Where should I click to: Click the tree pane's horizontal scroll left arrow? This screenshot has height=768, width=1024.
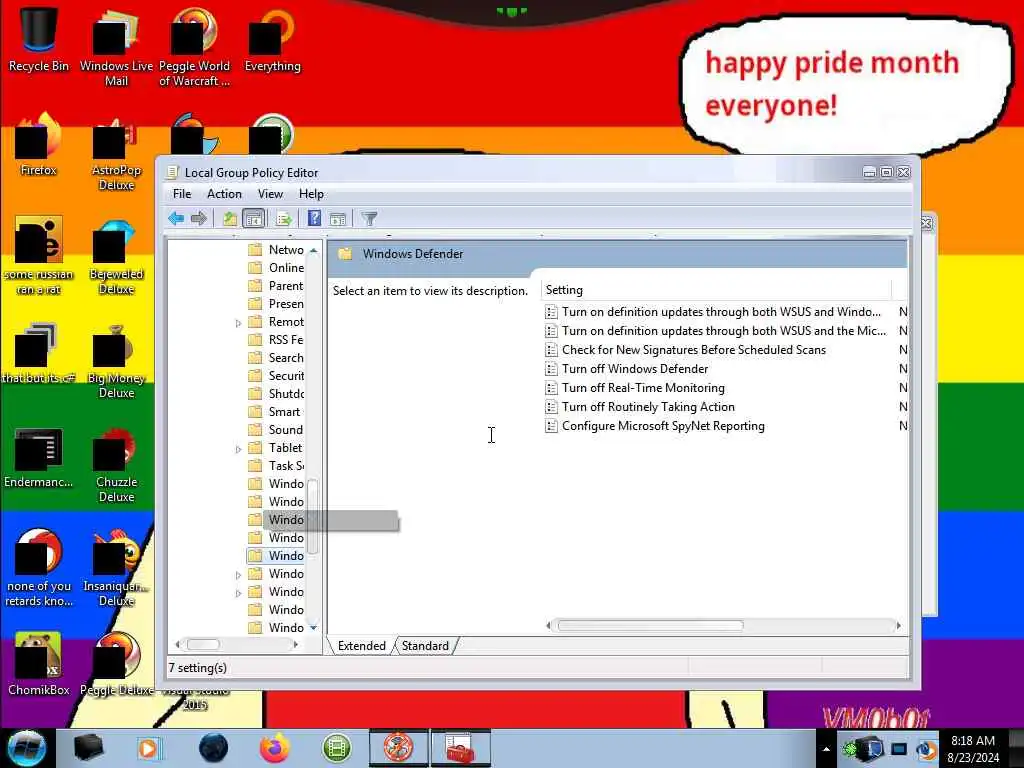178,645
